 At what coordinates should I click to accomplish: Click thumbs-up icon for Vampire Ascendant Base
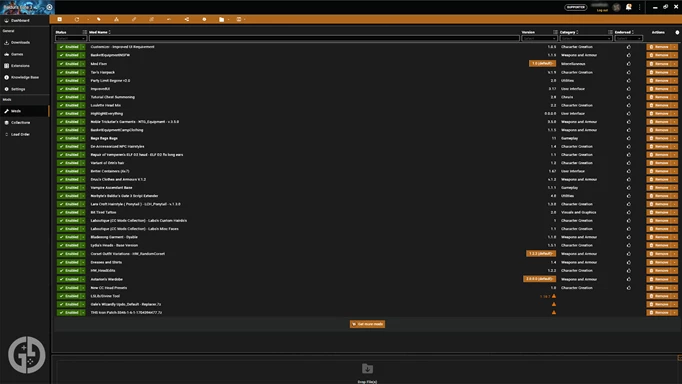629,187
